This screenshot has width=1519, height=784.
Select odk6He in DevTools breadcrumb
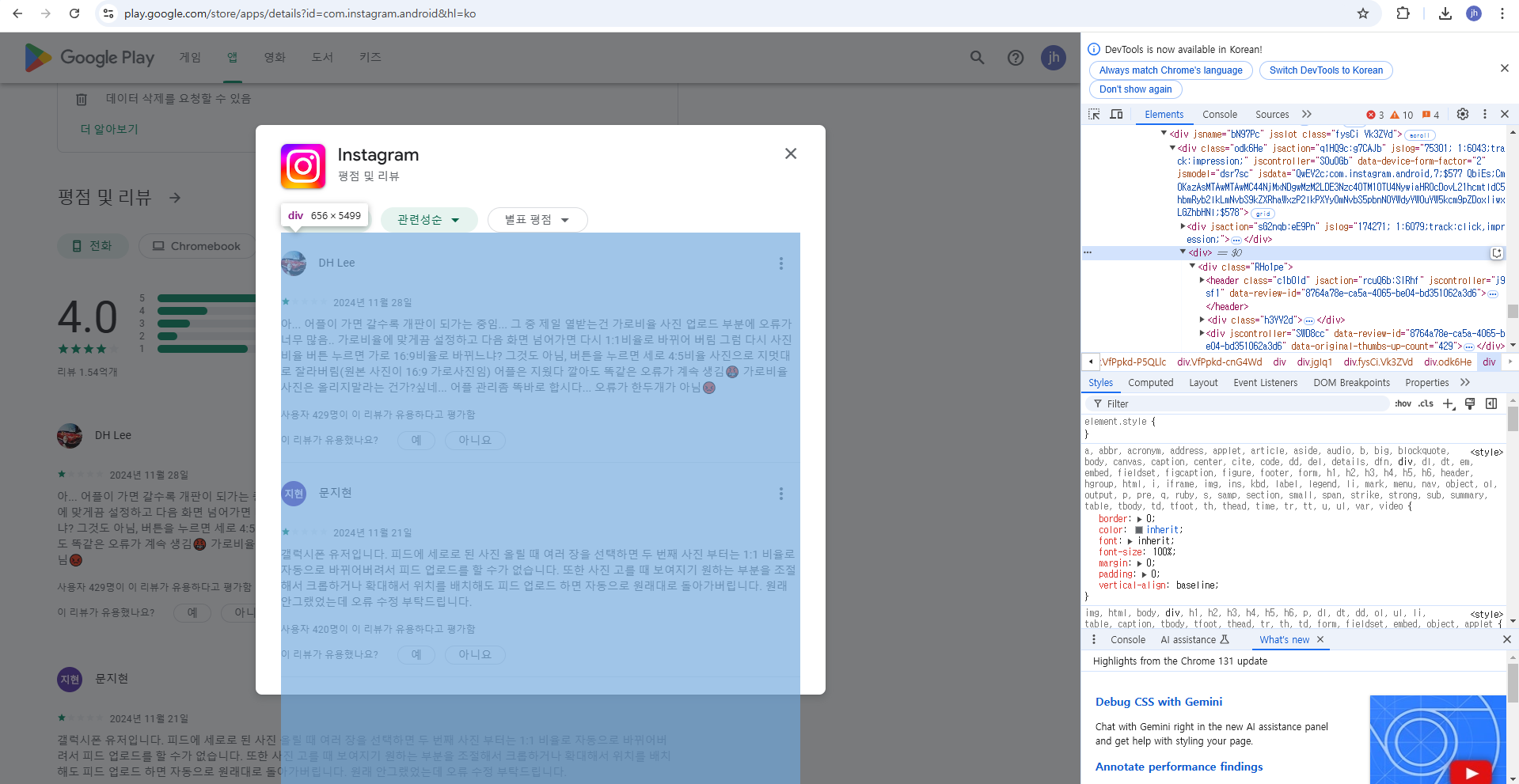click(1448, 362)
